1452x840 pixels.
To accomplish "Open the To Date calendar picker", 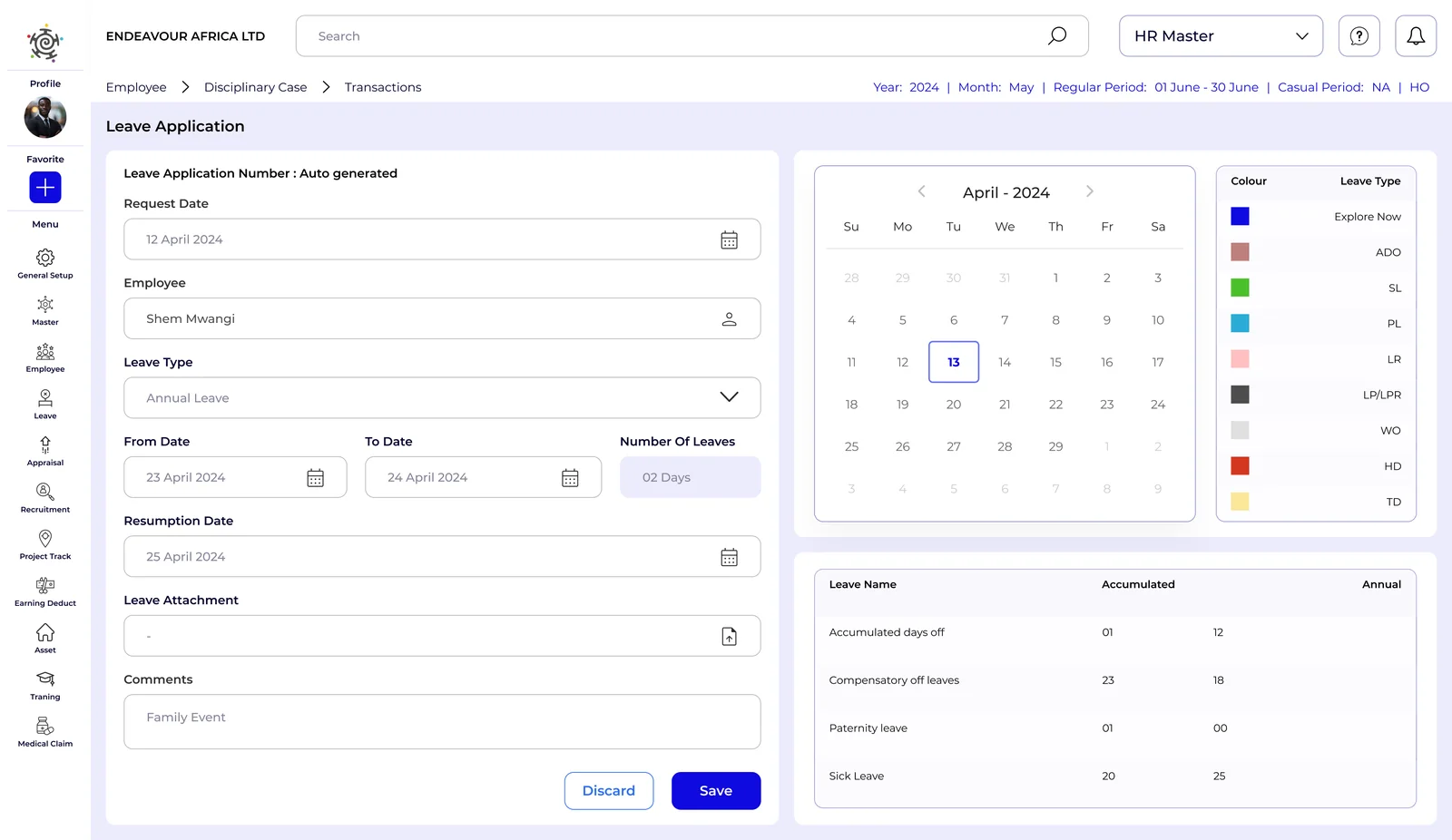I will 570,478.
